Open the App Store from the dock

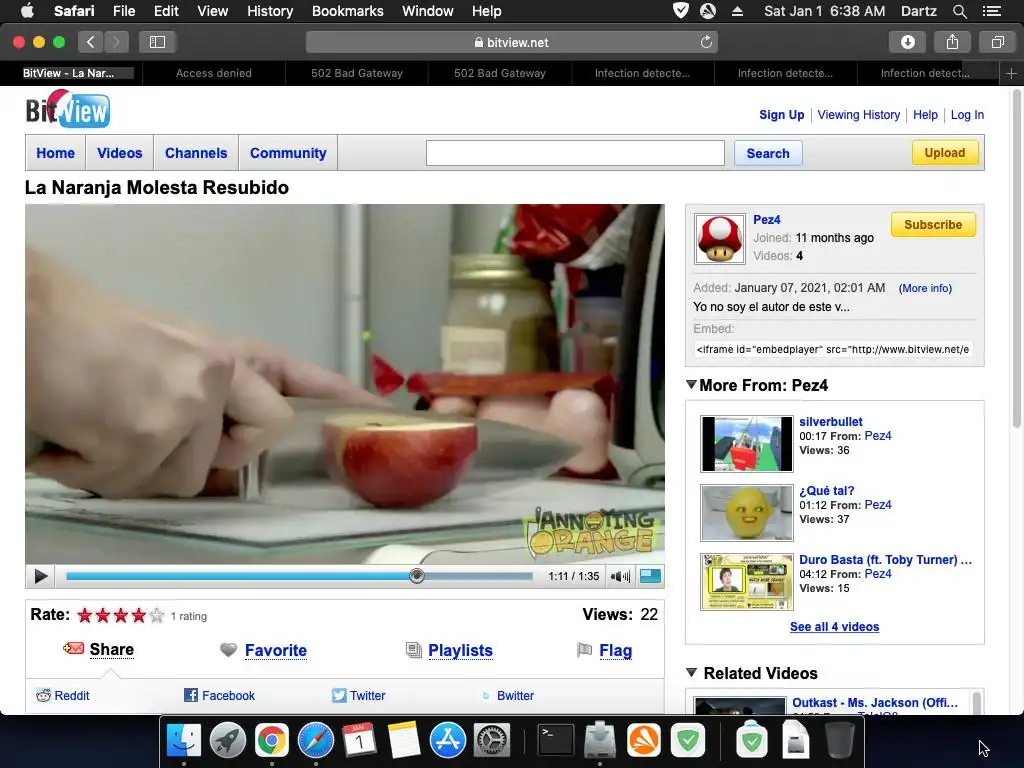(x=447, y=741)
